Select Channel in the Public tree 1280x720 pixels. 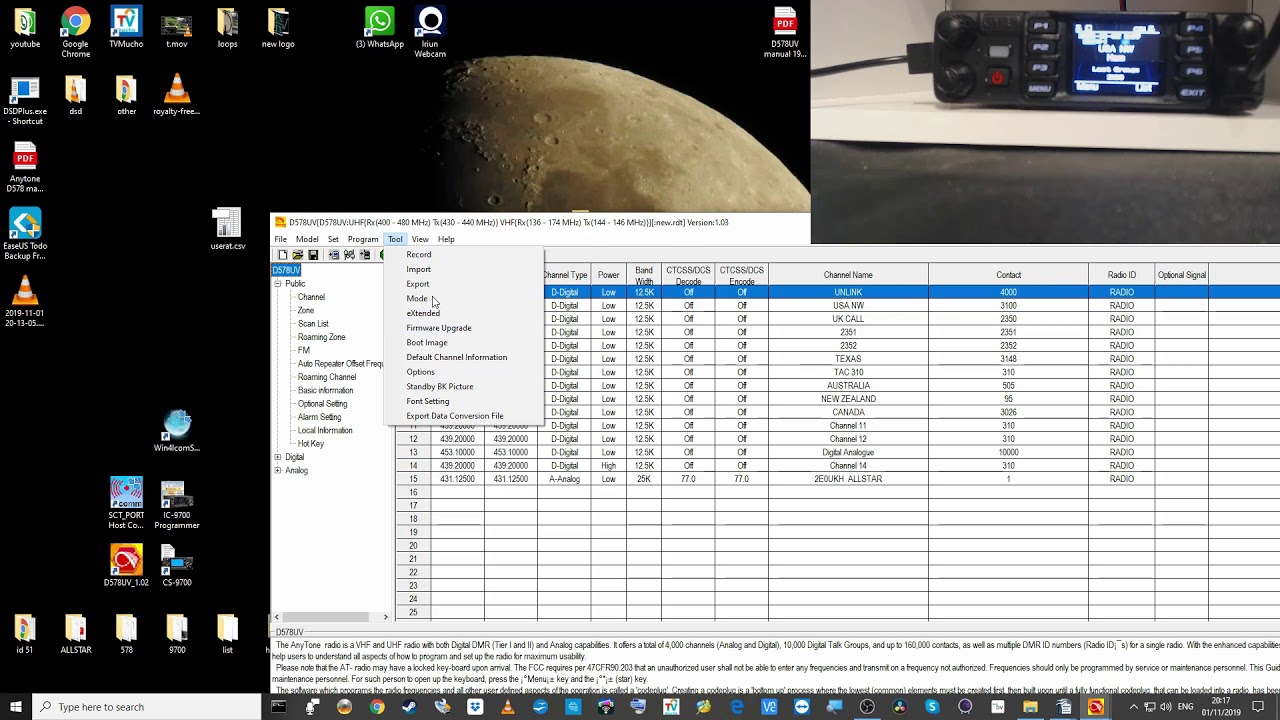[x=311, y=297]
